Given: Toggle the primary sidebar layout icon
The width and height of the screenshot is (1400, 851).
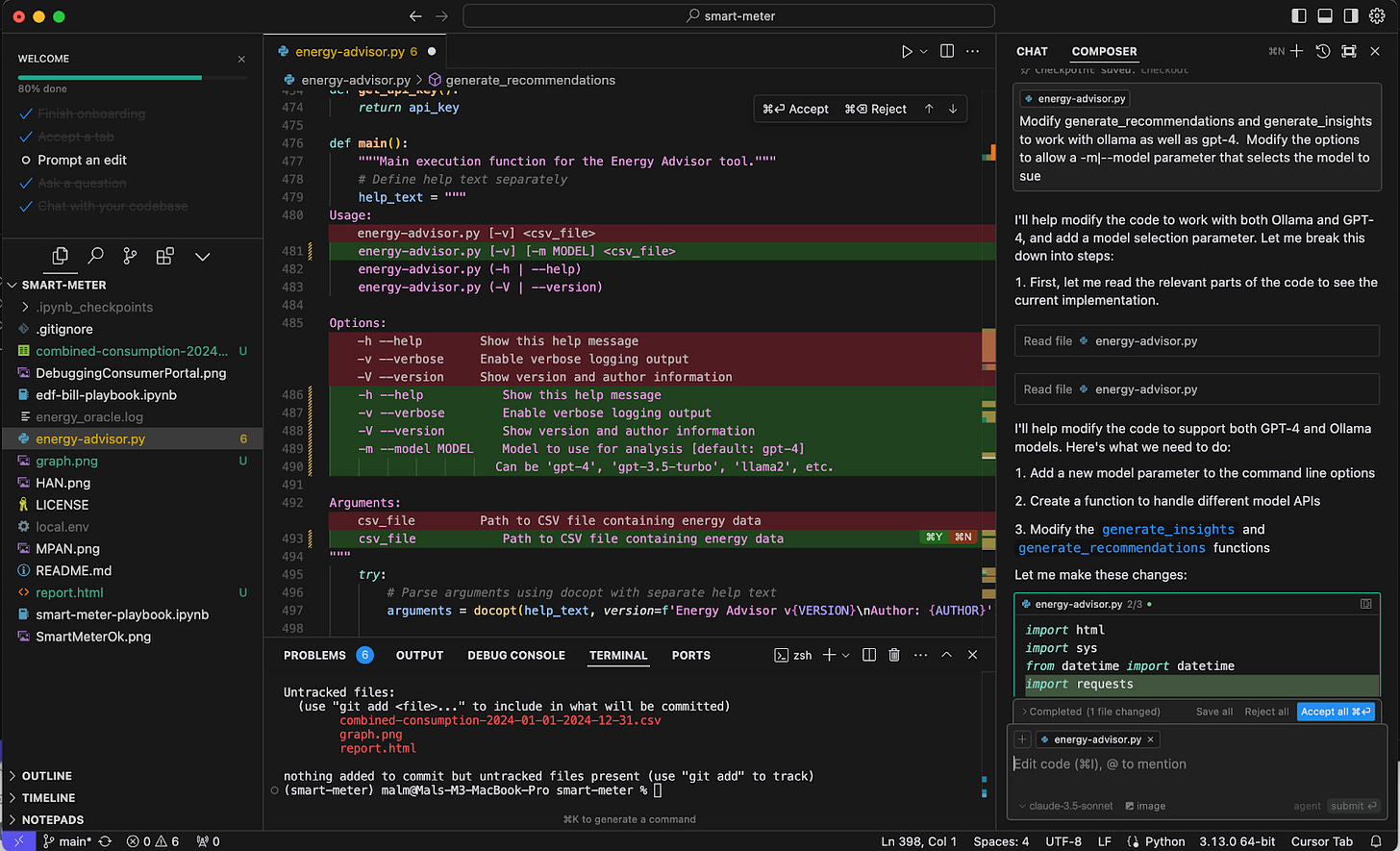Looking at the screenshot, I should click(1299, 16).
